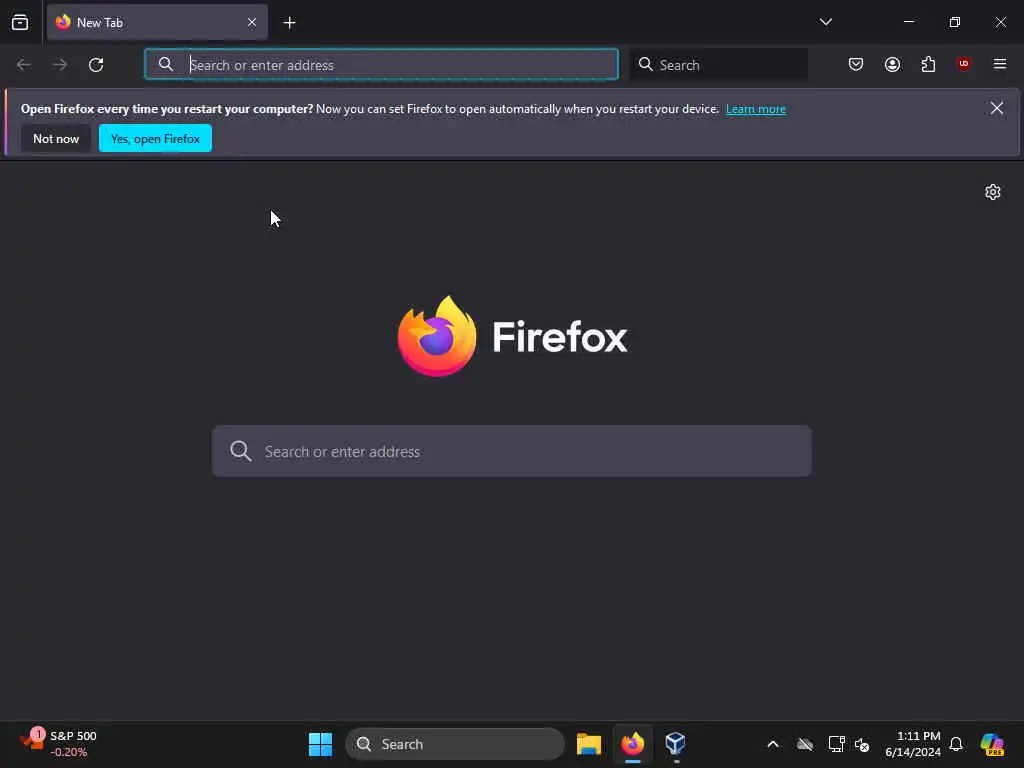Open the S&P 500 widget
Screen dimensions: 1024x768
coord(57,744)
